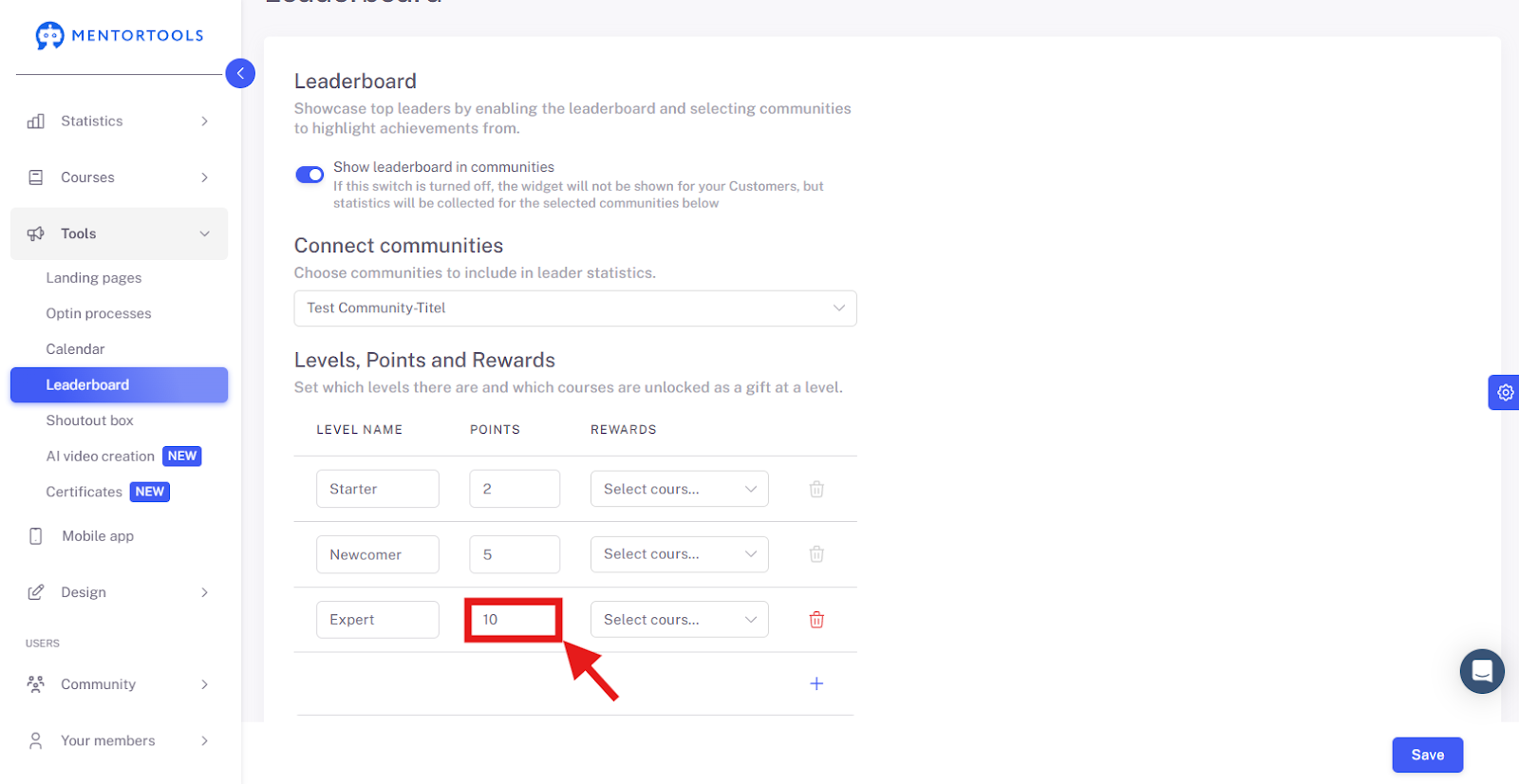Open rewards course dropdown for Expert
This screenshot has width=1519, height=784.
pos(680,620)
